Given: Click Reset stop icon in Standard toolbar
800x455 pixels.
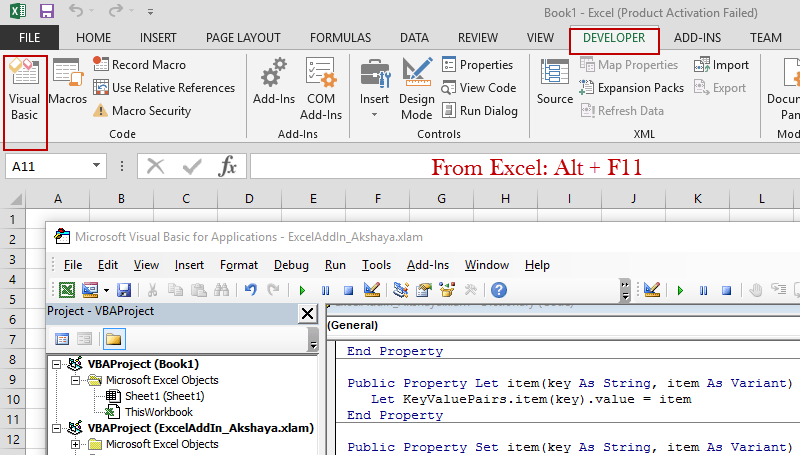Looking at the screenshot, I should (x=348, y=291).
